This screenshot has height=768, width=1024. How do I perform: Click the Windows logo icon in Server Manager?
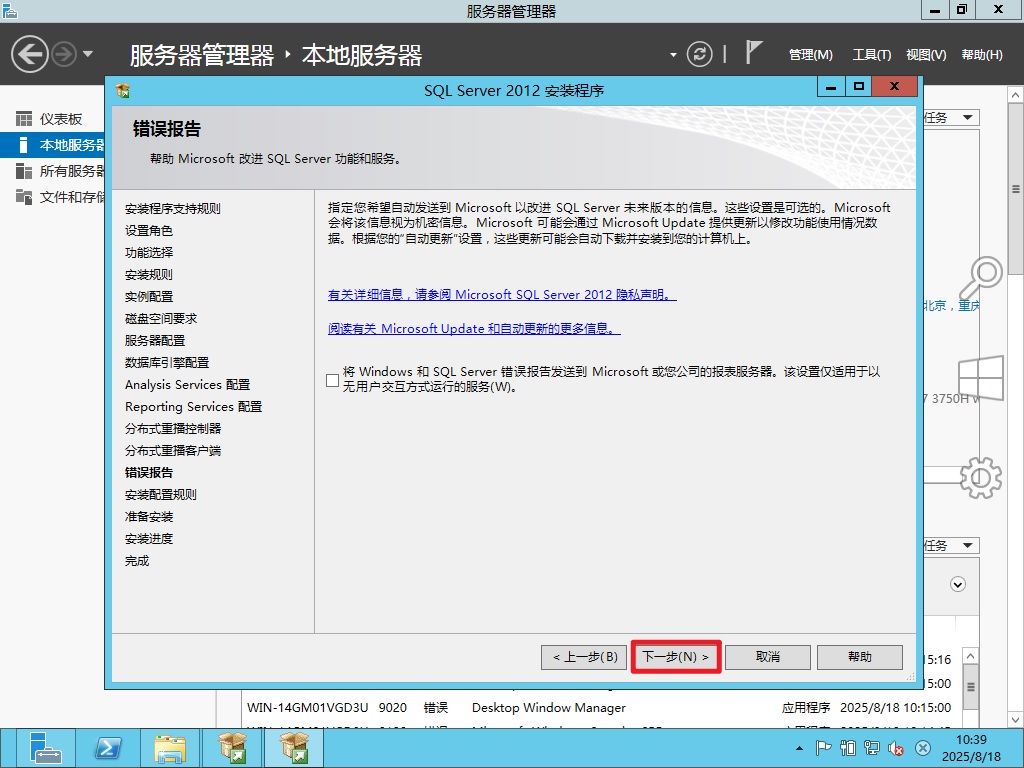point(981,377)
